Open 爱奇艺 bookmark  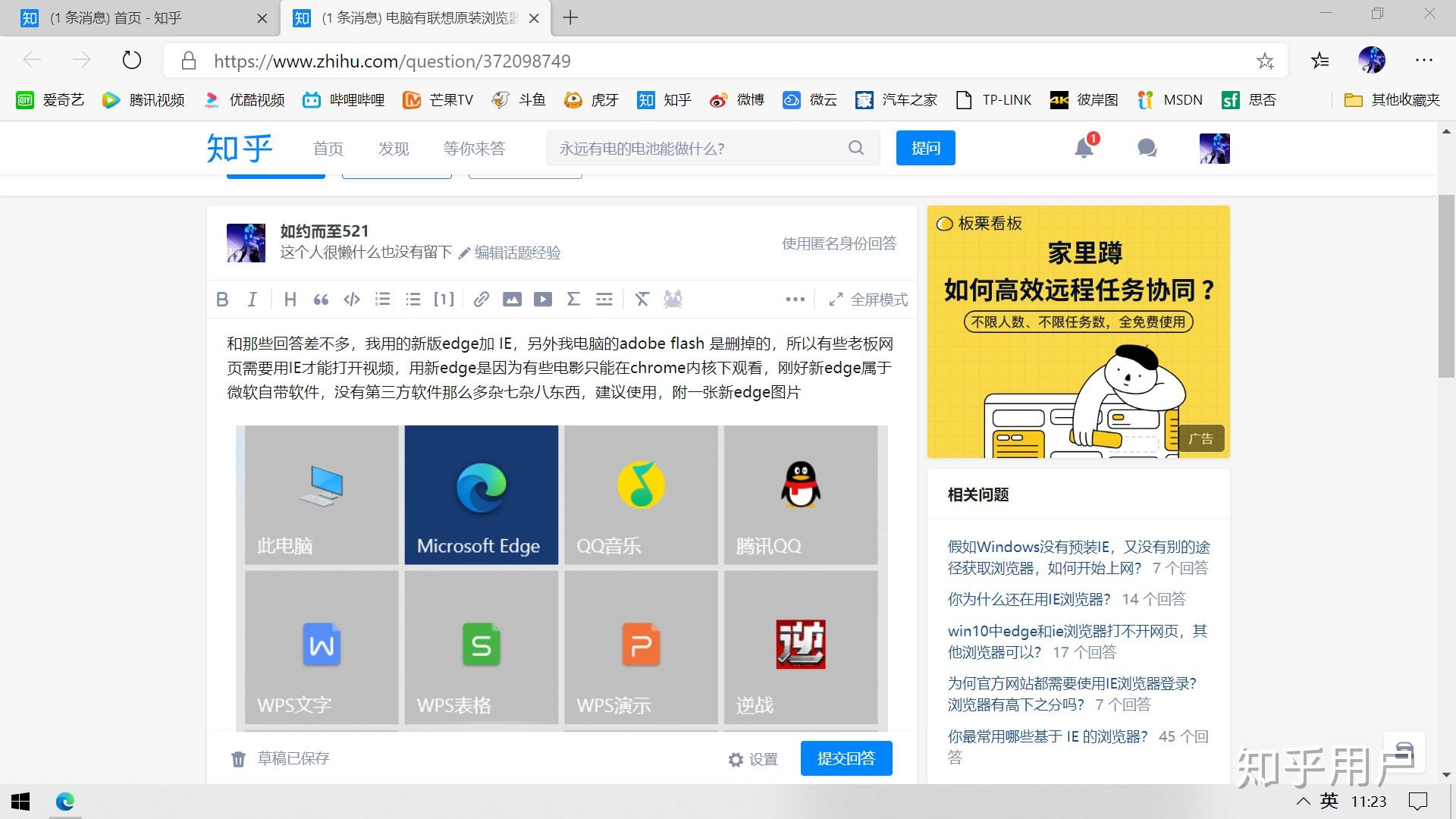tap(50, 100)
